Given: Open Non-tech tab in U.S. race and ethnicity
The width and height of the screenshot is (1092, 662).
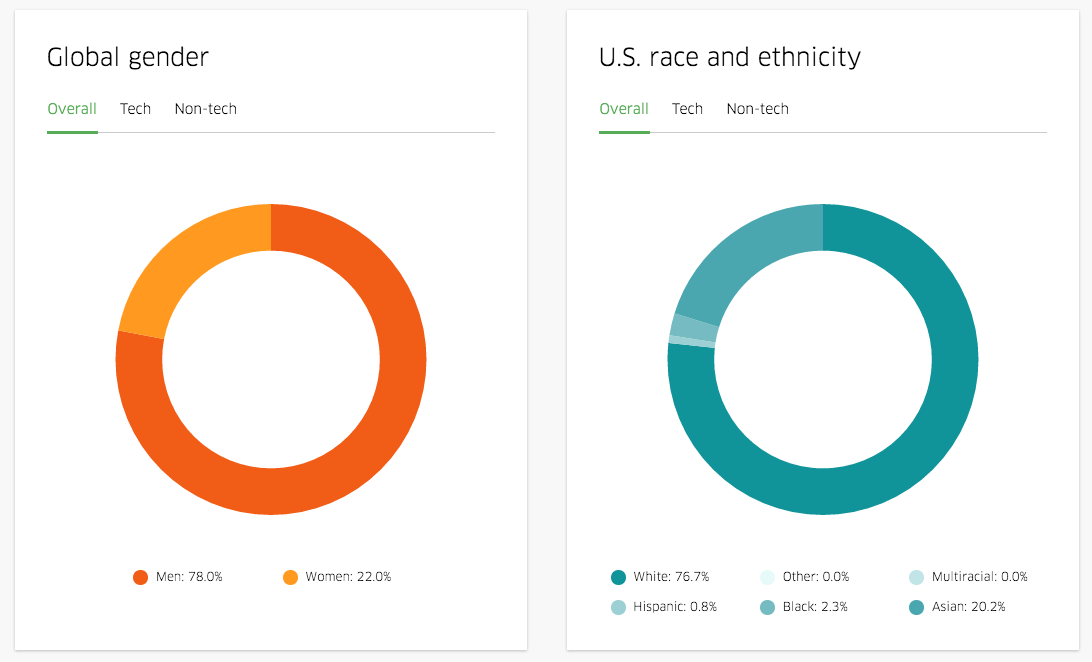Looking at the screenshot, I should coord(757,109).
